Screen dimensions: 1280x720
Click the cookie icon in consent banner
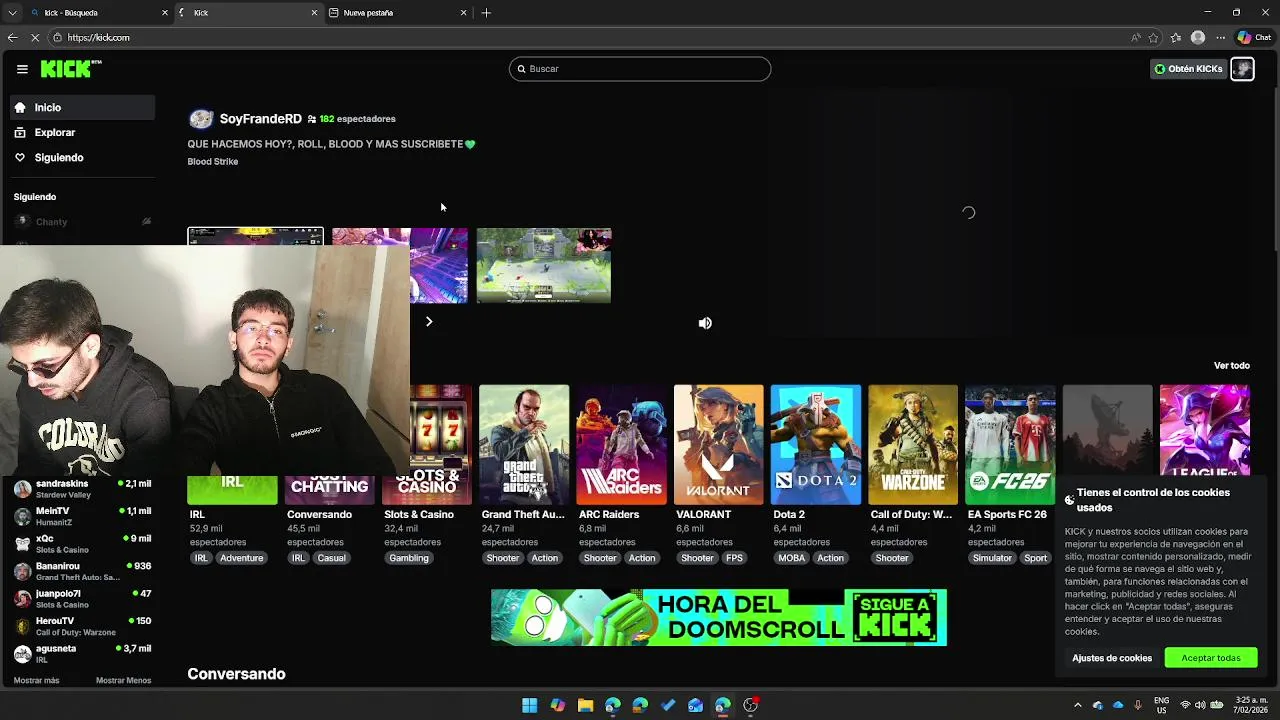(x=1069, y=500)
